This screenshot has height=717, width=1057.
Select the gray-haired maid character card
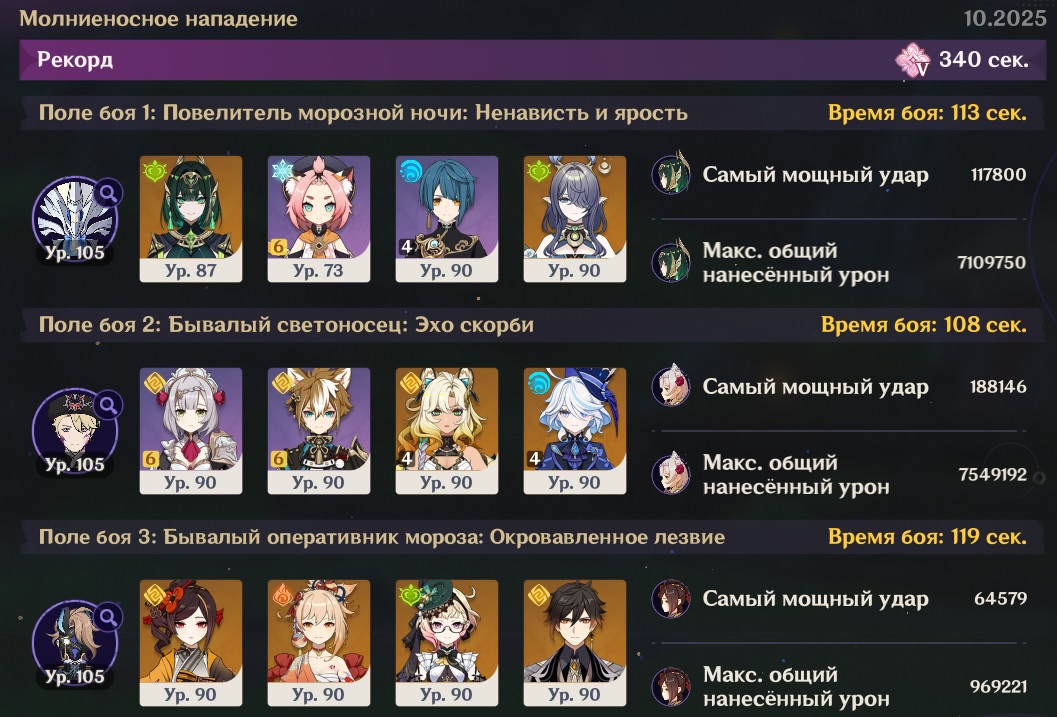pyautogui.click(x=191, y=431)
